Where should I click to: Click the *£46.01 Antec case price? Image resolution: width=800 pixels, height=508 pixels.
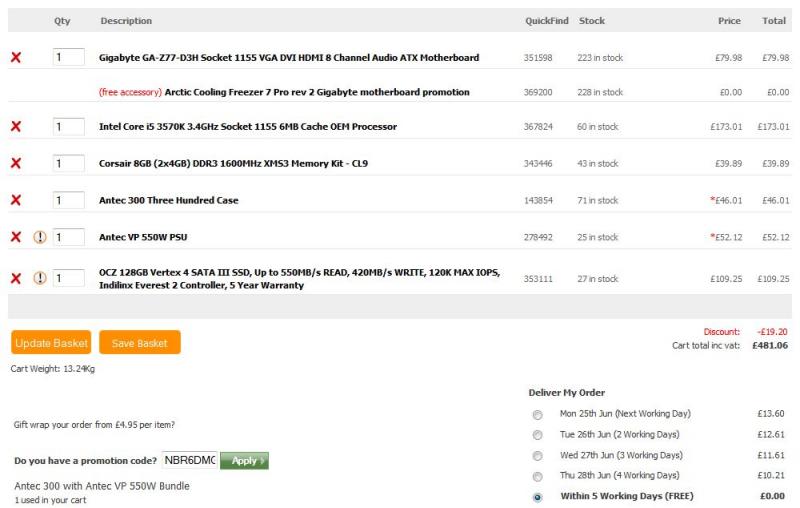(726, 200)
